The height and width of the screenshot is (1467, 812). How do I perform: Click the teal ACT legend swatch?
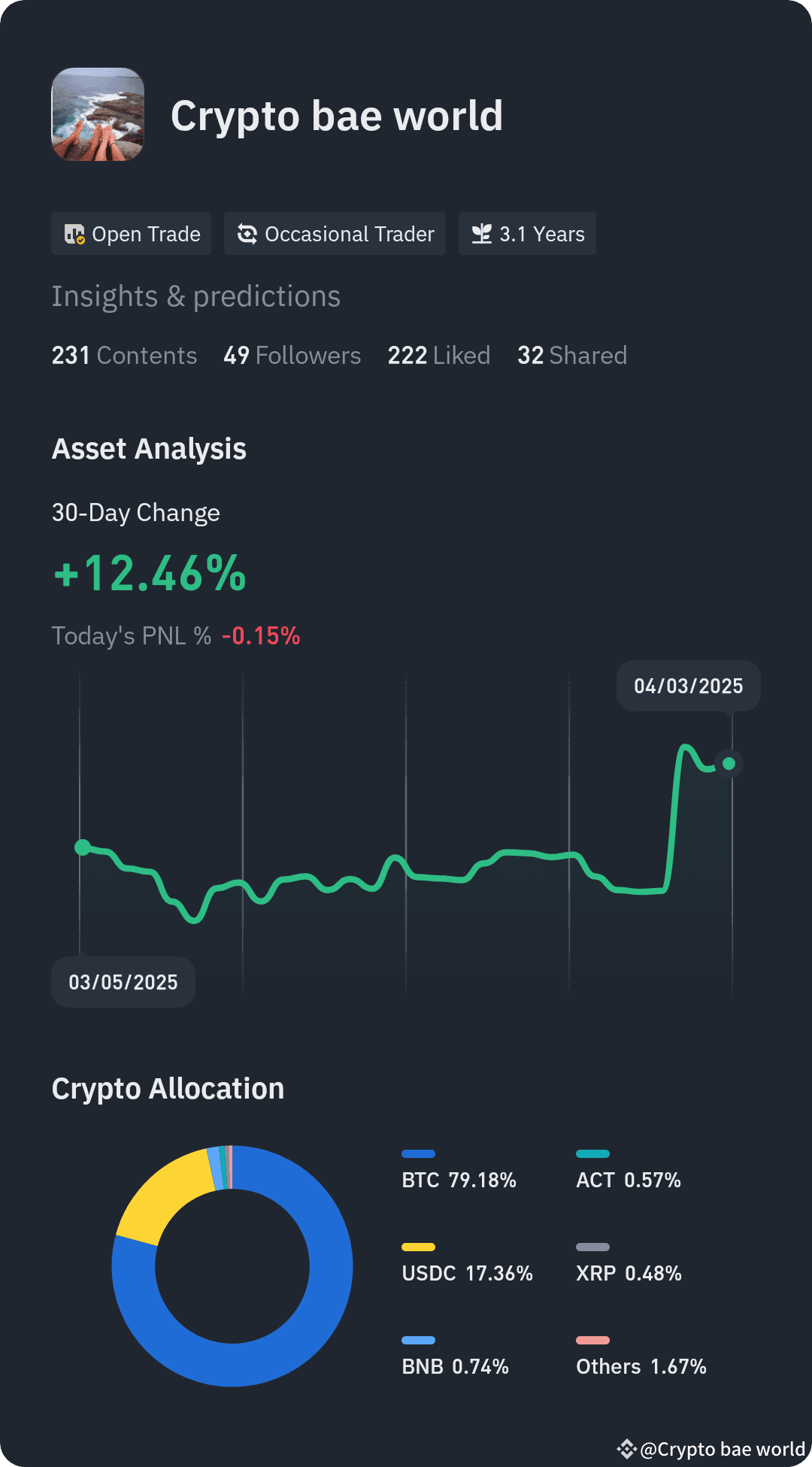(592, 1153)
